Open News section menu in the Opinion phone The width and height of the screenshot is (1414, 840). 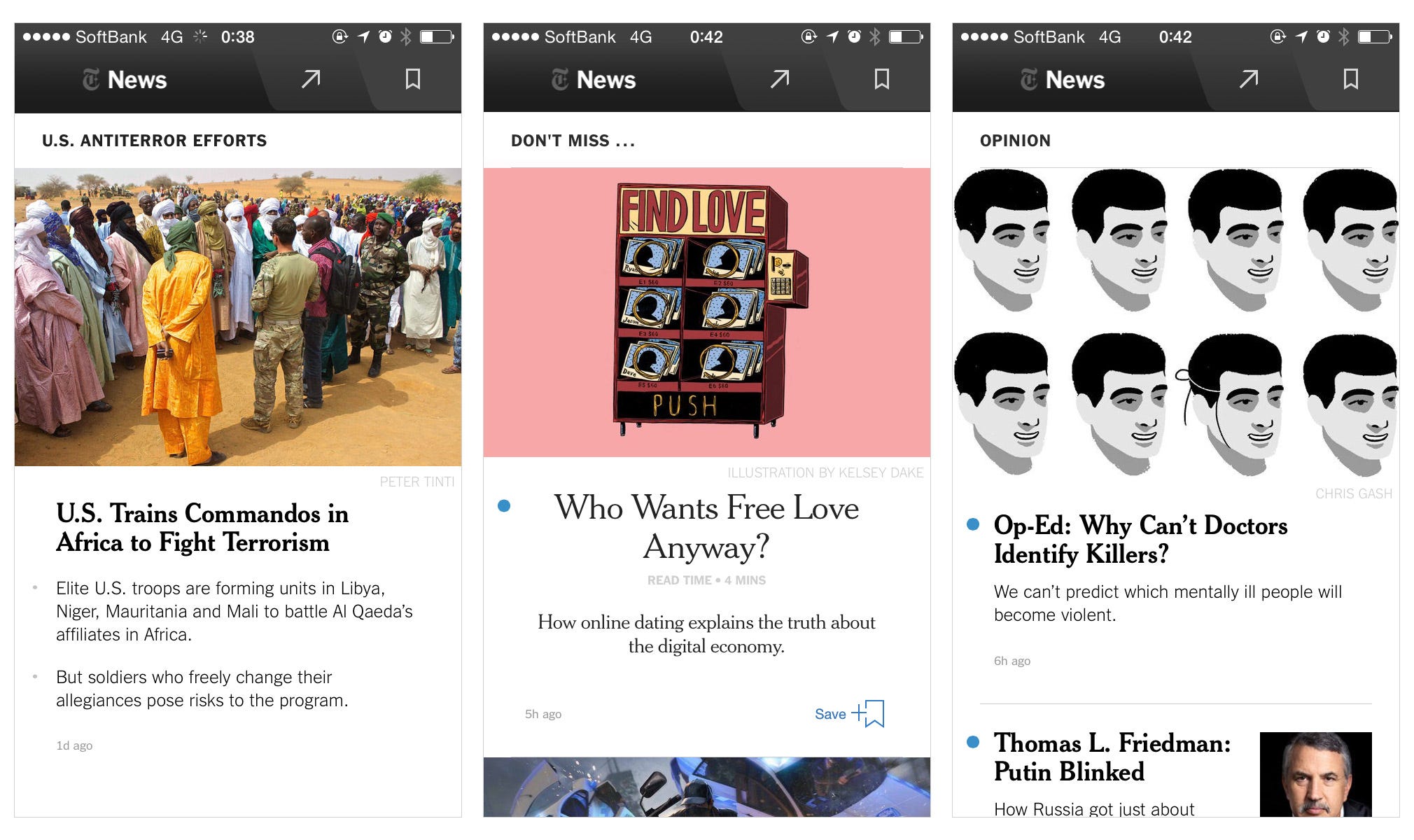point(1063,80)
